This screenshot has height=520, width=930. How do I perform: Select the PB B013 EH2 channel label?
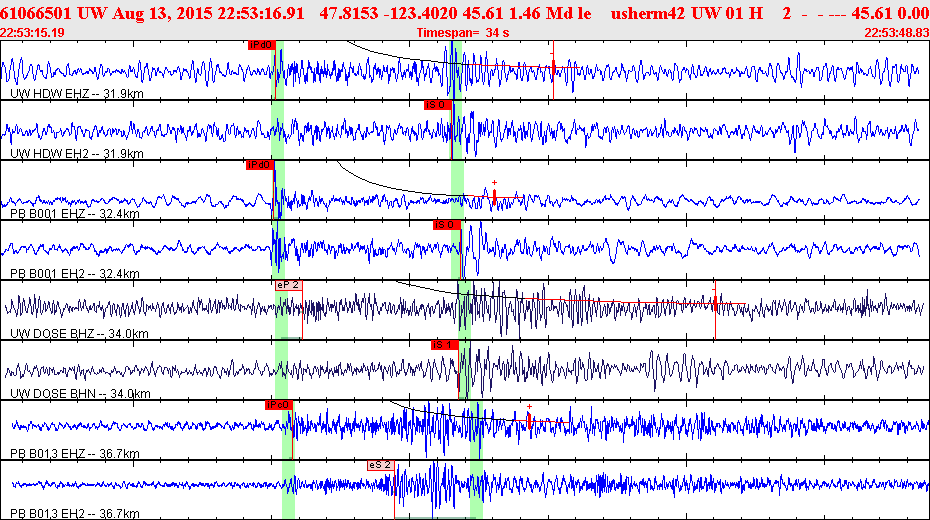(x=75, y=513)
